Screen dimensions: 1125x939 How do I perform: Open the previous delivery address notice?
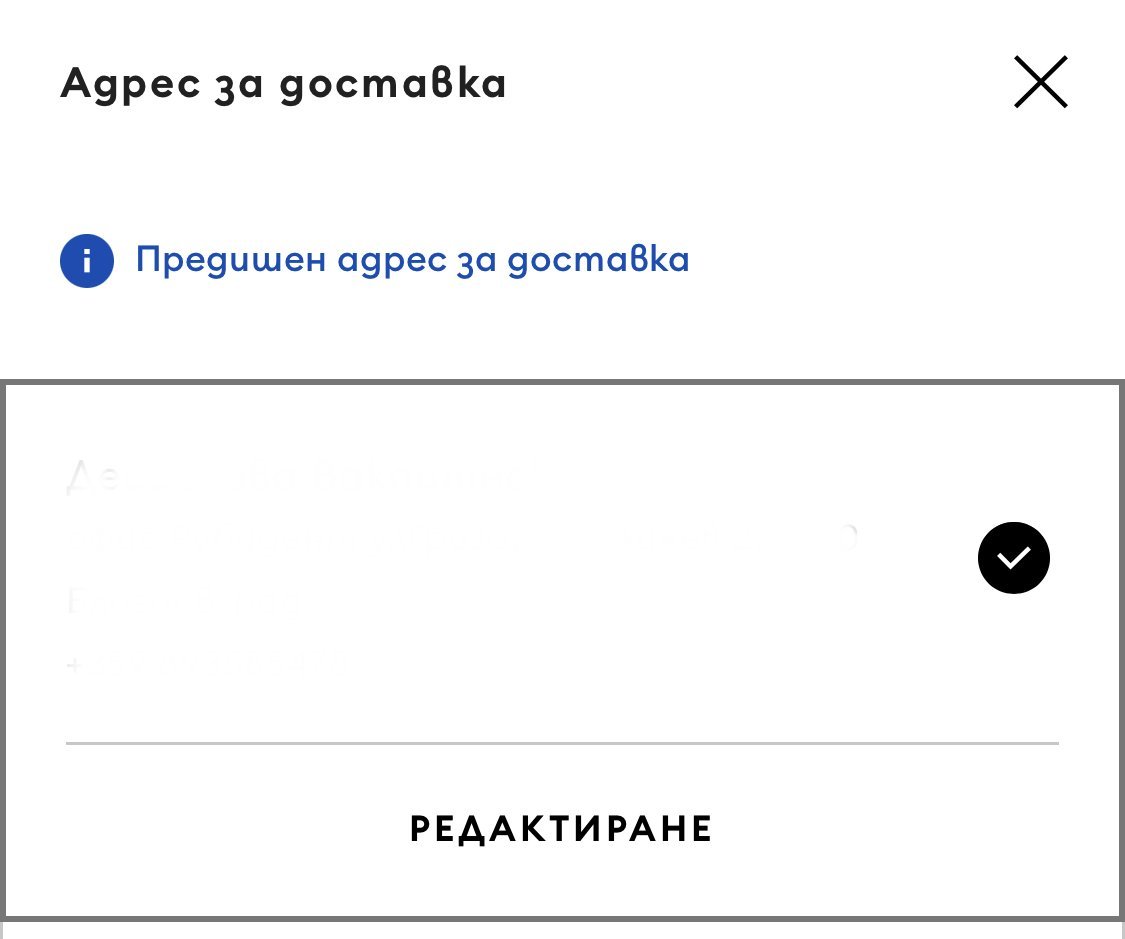pyautogui.click(x=412, y=260)
